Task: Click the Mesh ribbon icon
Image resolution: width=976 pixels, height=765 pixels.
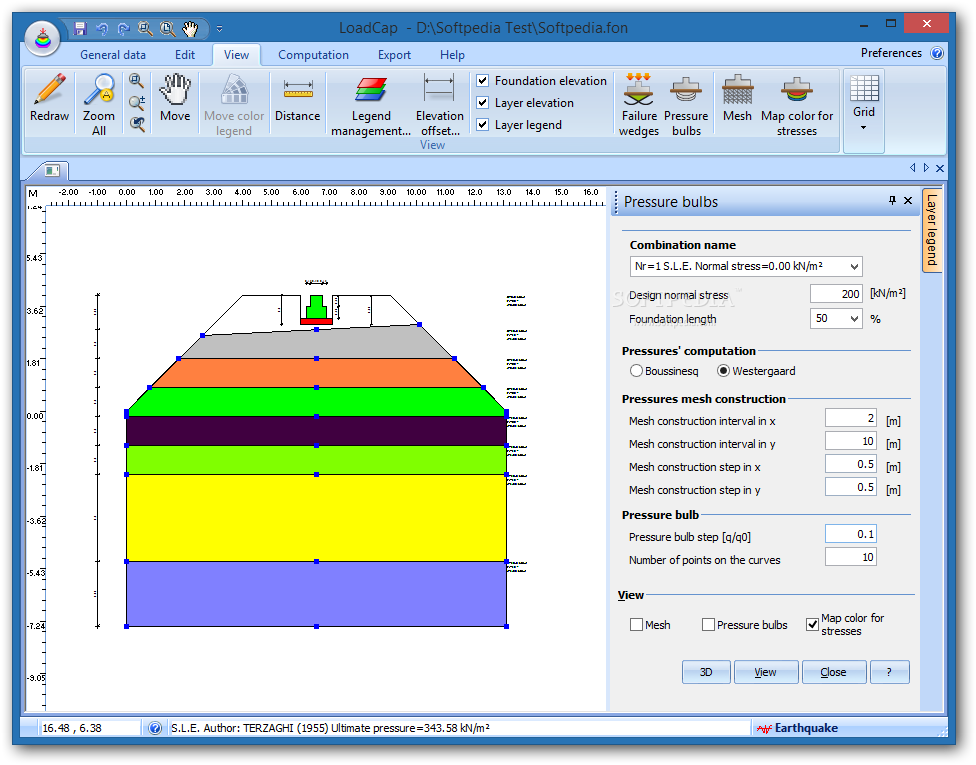Action: pos(738,89)
